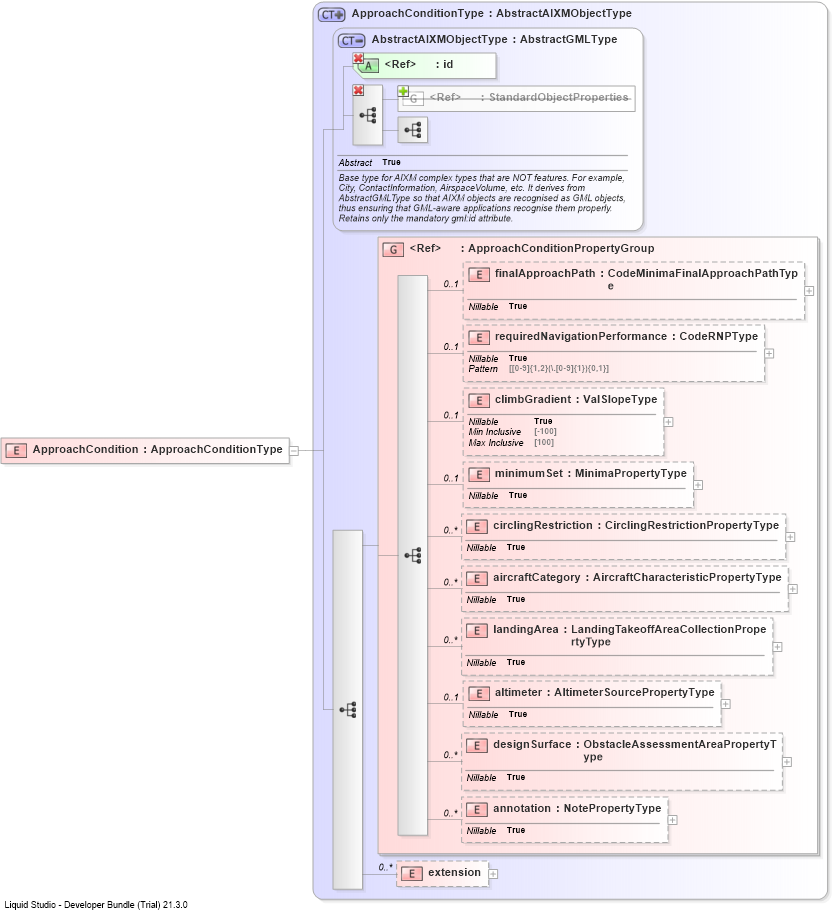This screenshot has width=832, height=910.
Task: Select the ApproachConditionType : AbstractAIXMObjectType title
Action: click(491, 13)
